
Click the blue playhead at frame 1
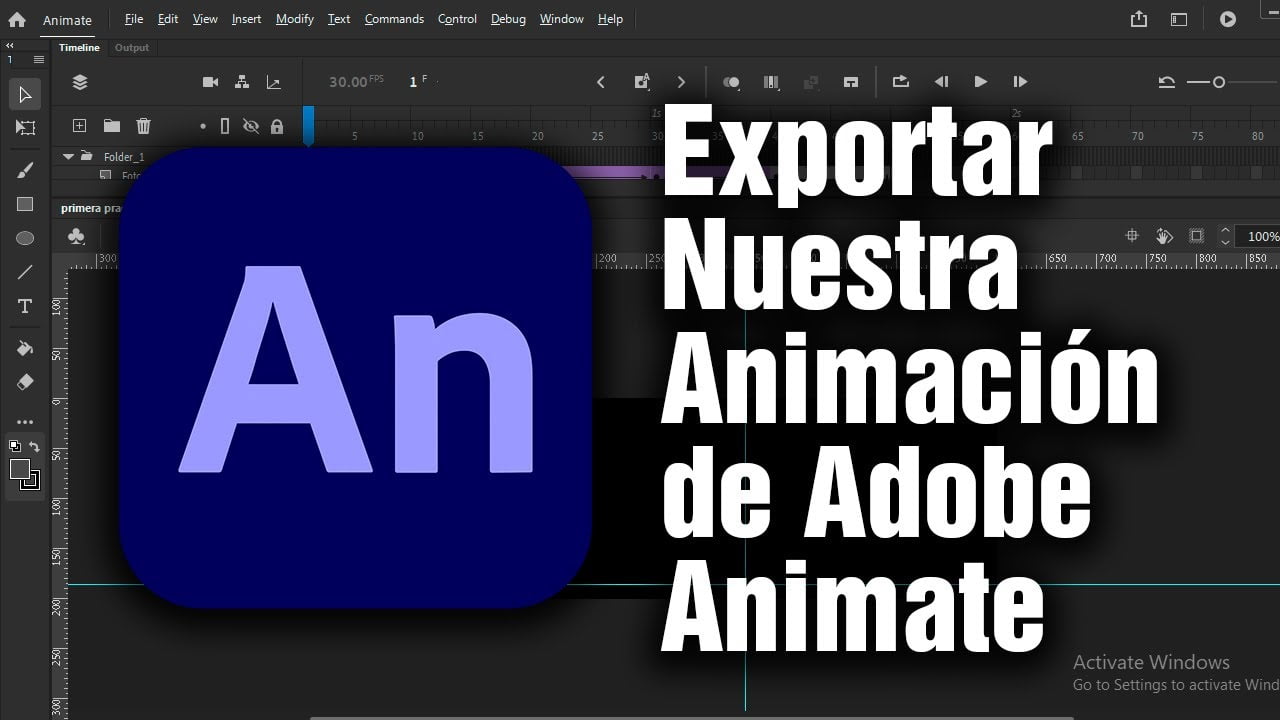pyautogui.click(x=309, y=126)
